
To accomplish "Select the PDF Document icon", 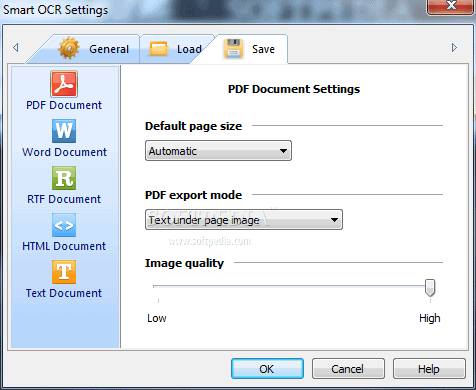I will click(64, 84).
